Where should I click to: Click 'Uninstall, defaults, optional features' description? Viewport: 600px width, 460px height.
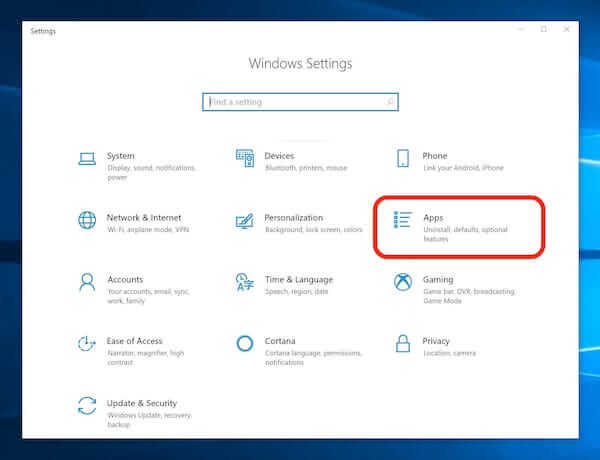(x=465, y=234)
